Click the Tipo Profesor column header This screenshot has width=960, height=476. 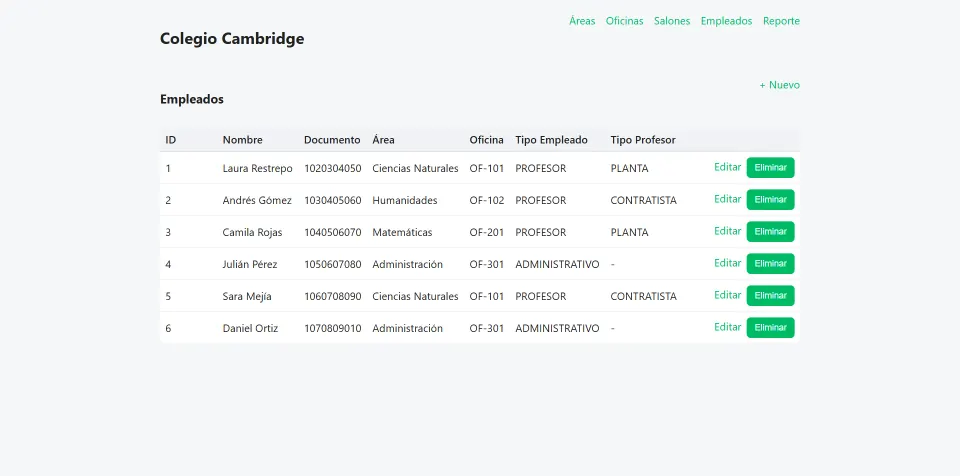pyautogui.click(x=643, y=140)
